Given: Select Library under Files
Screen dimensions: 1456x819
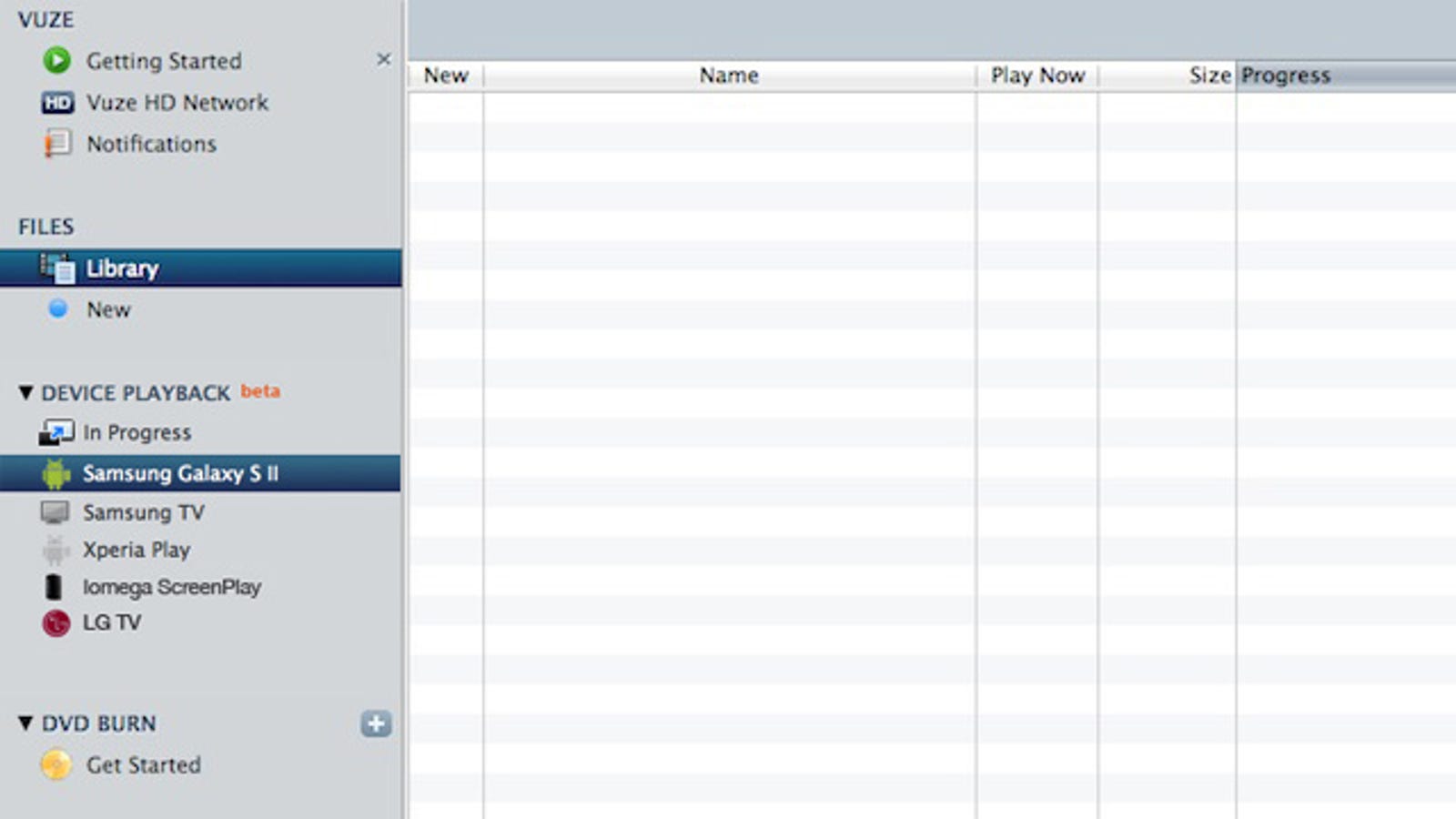Looking at the screenshot, I should coord(200,268).
